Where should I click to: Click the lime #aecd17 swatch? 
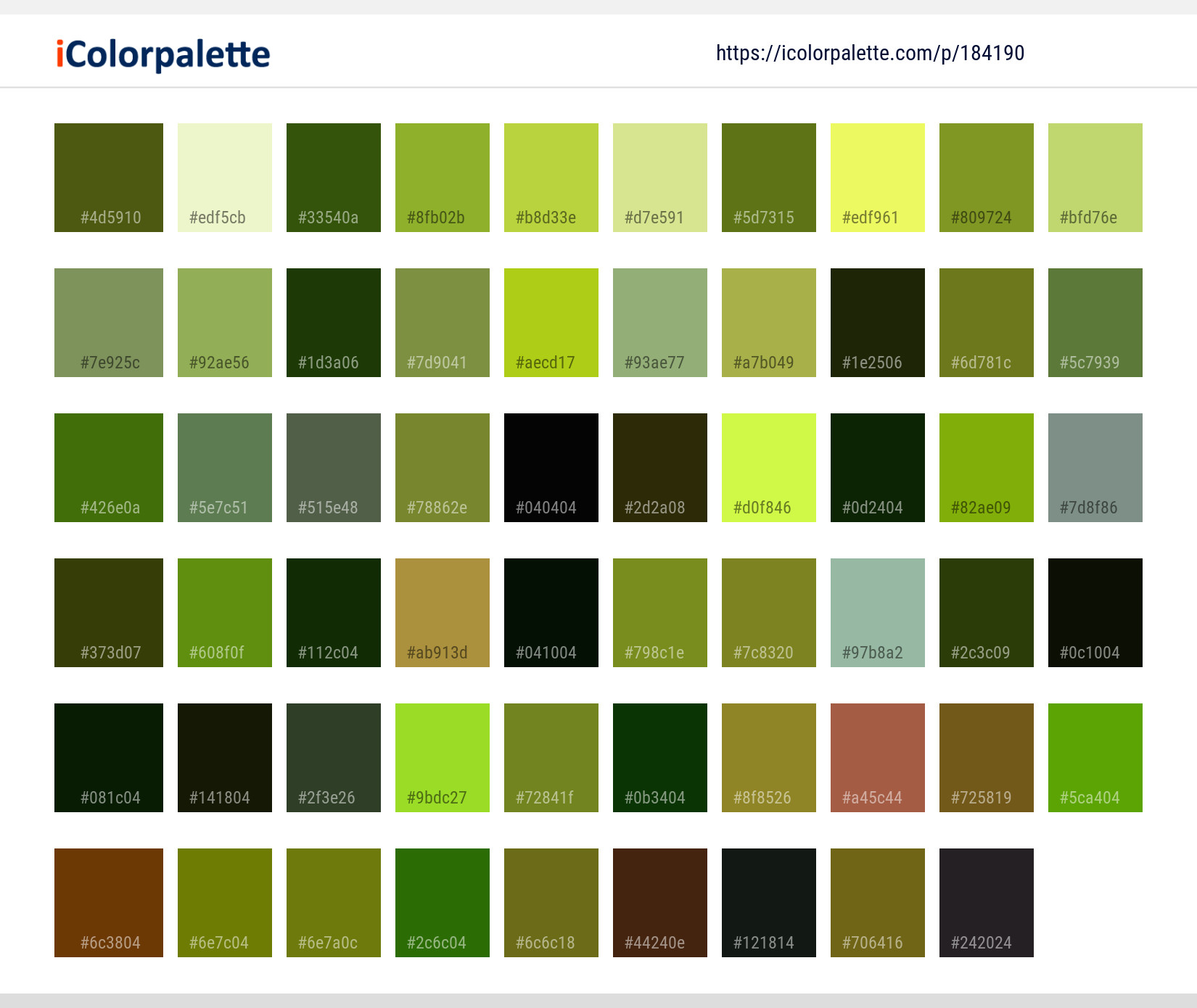tap(551, 323)
